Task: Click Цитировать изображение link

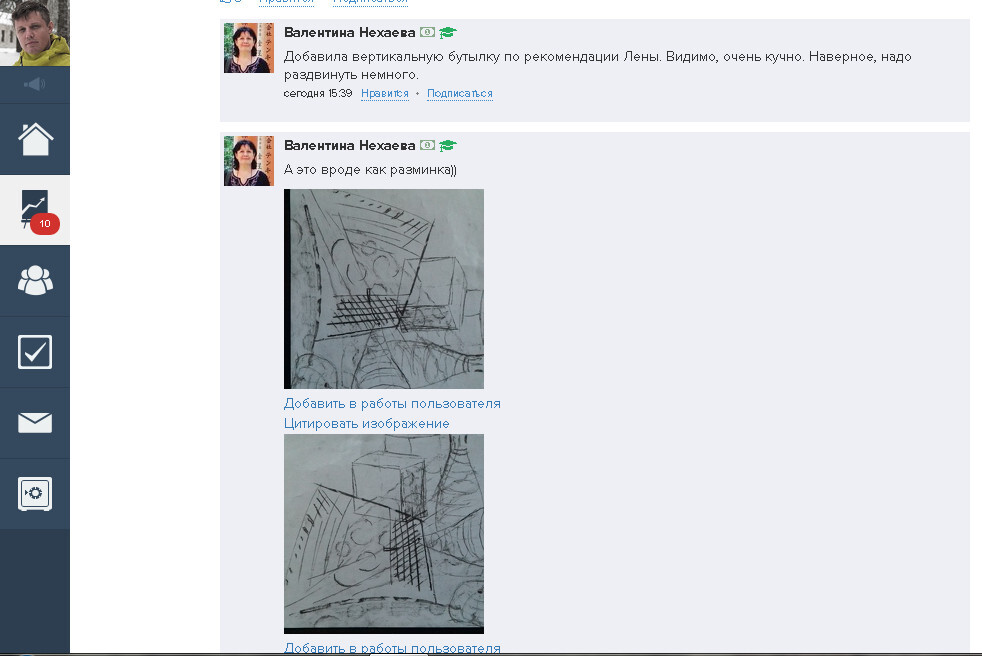Action: pyautogui.click(x=366, y=424)
